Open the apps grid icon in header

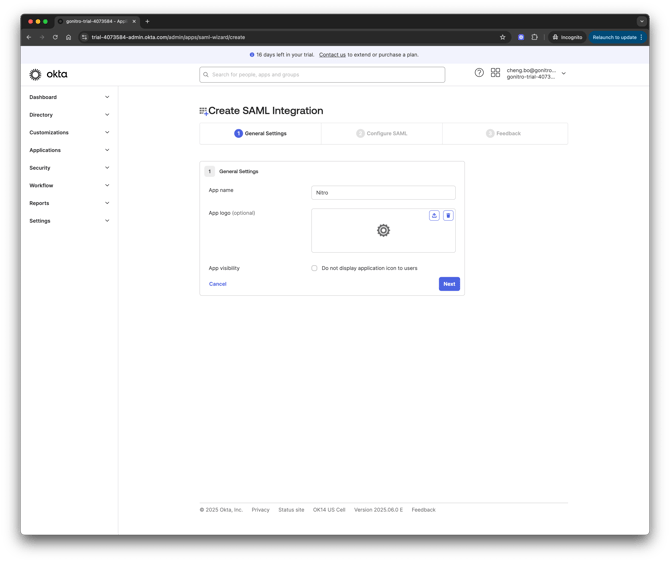[x=495, y=73]
